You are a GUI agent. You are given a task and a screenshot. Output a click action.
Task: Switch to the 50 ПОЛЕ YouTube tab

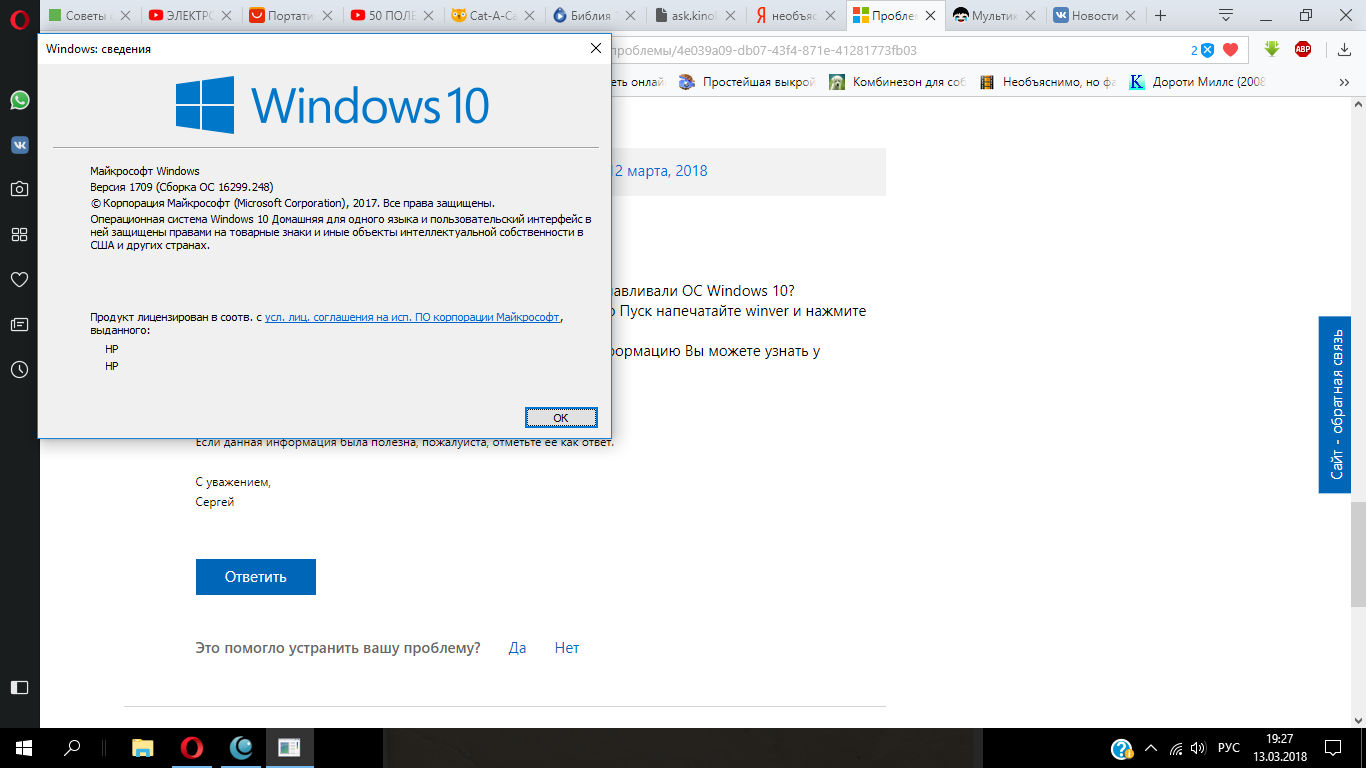click(391, 15)
